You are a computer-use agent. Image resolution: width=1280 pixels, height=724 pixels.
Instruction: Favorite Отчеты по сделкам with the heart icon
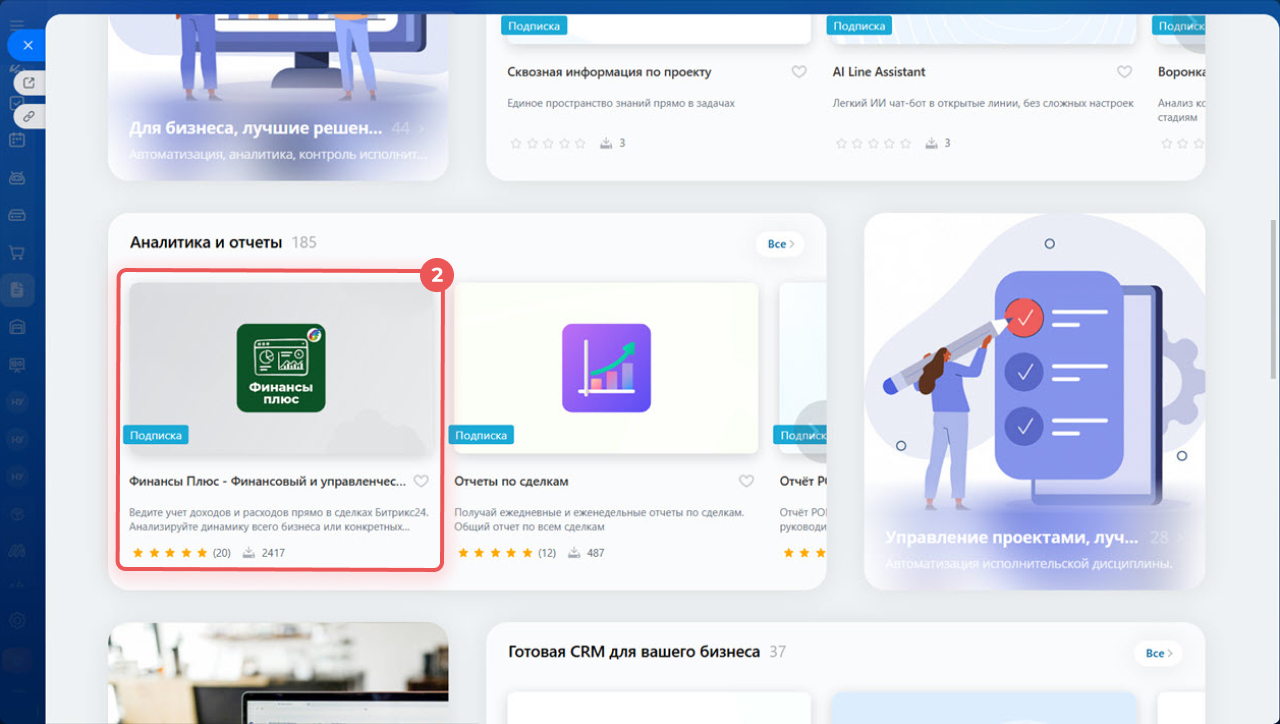(746, 481)
